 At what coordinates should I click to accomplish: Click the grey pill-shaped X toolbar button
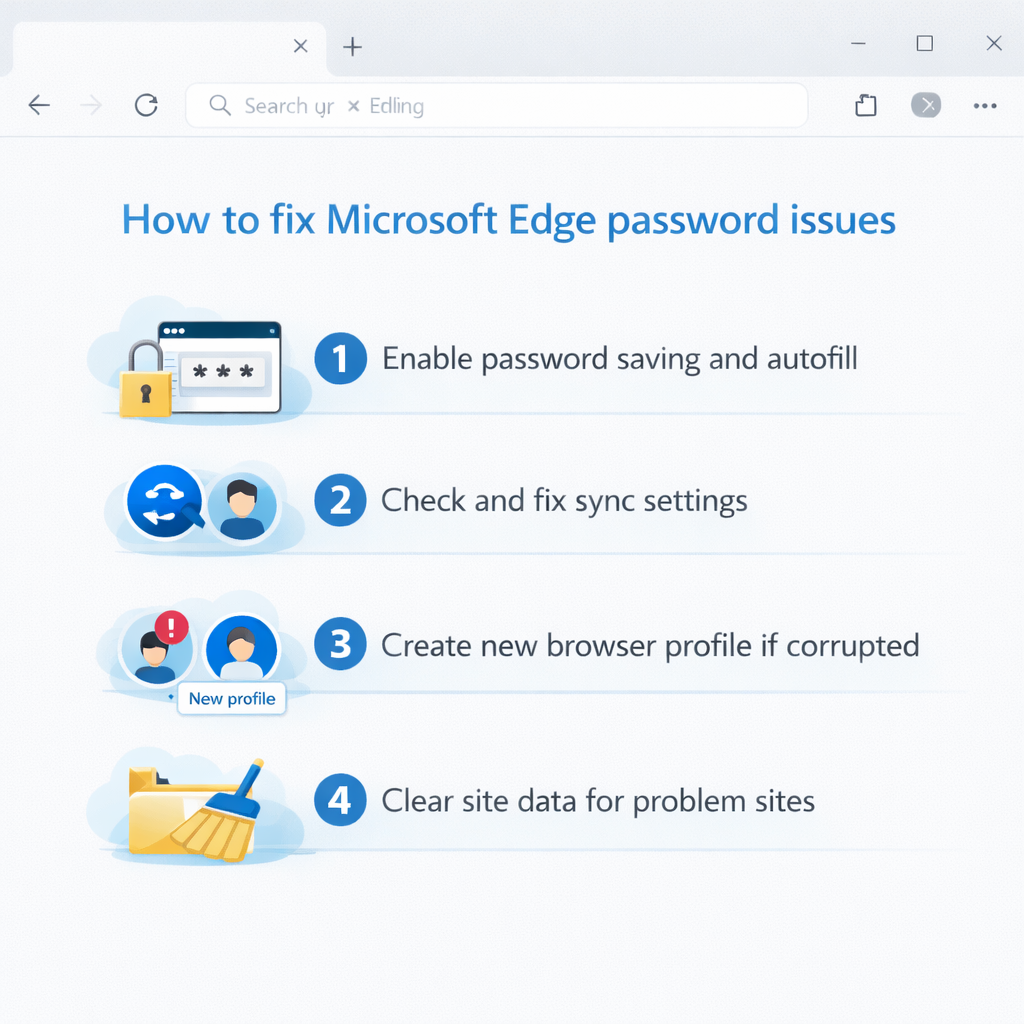click(x=926, y=105)
